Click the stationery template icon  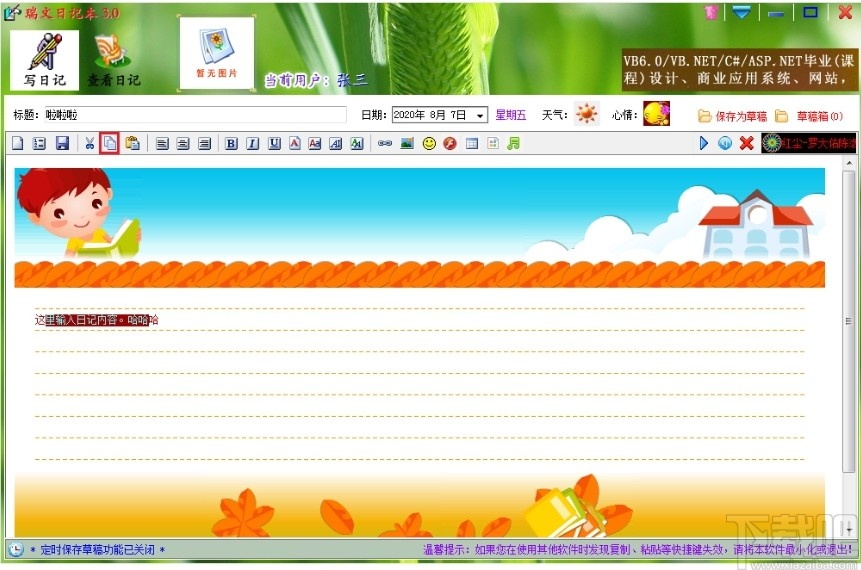point(493,144)
